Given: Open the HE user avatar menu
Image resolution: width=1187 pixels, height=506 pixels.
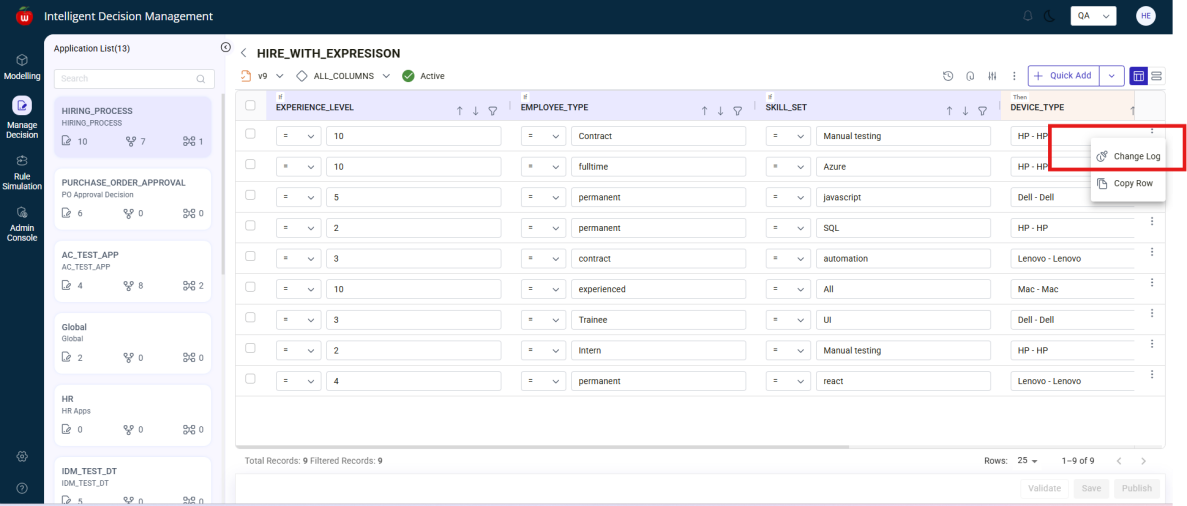Looking at the screenshot, I should coord(1145,16).
